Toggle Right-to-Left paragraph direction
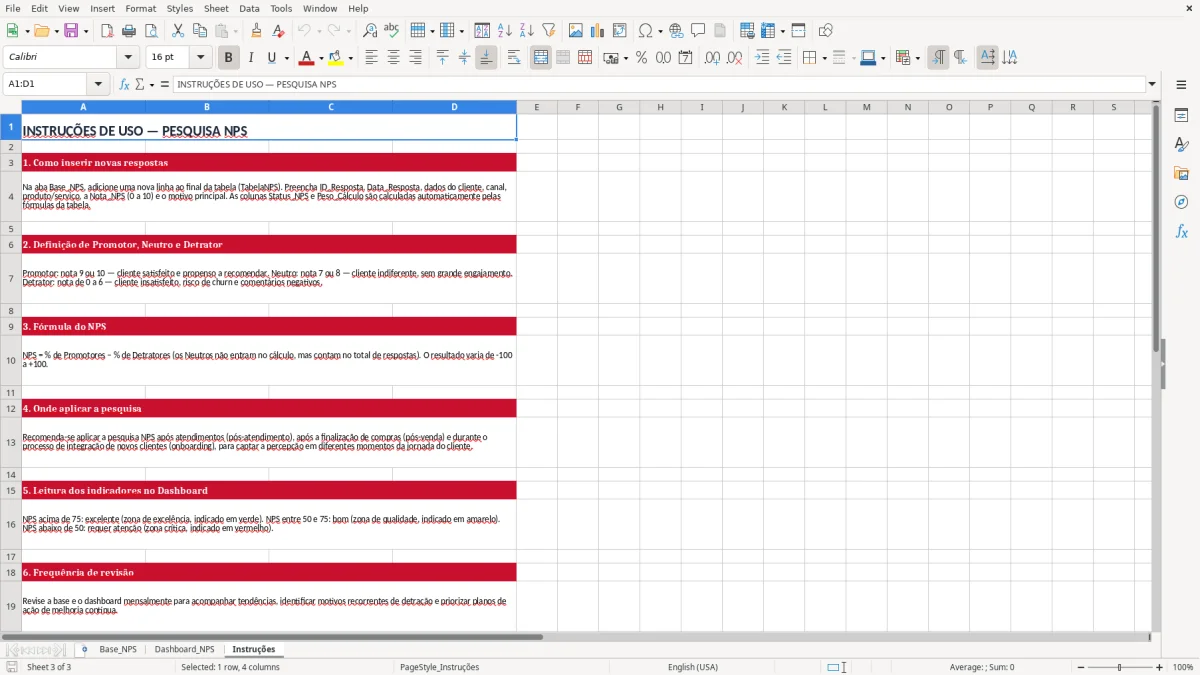 [960, 58]
